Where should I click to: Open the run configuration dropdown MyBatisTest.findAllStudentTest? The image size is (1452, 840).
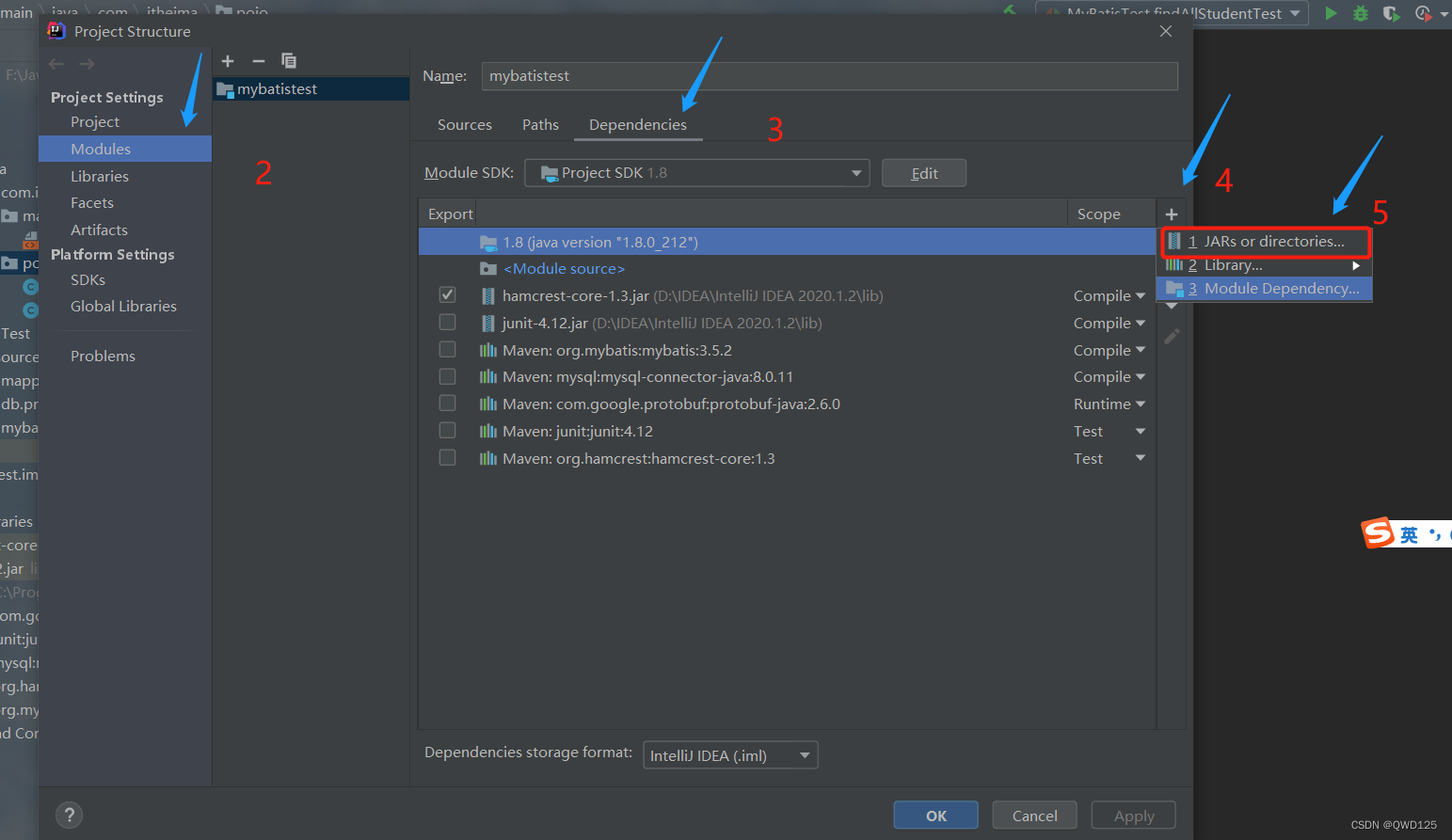(x=1172, y=13)
